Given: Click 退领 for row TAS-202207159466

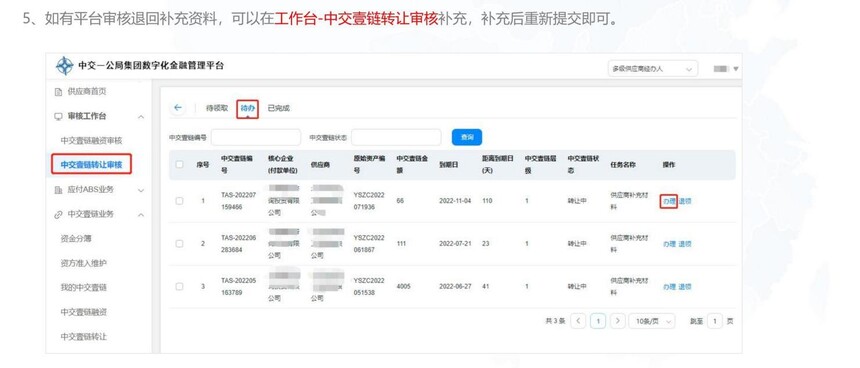Looking at the screenshot, I should 685,201.
